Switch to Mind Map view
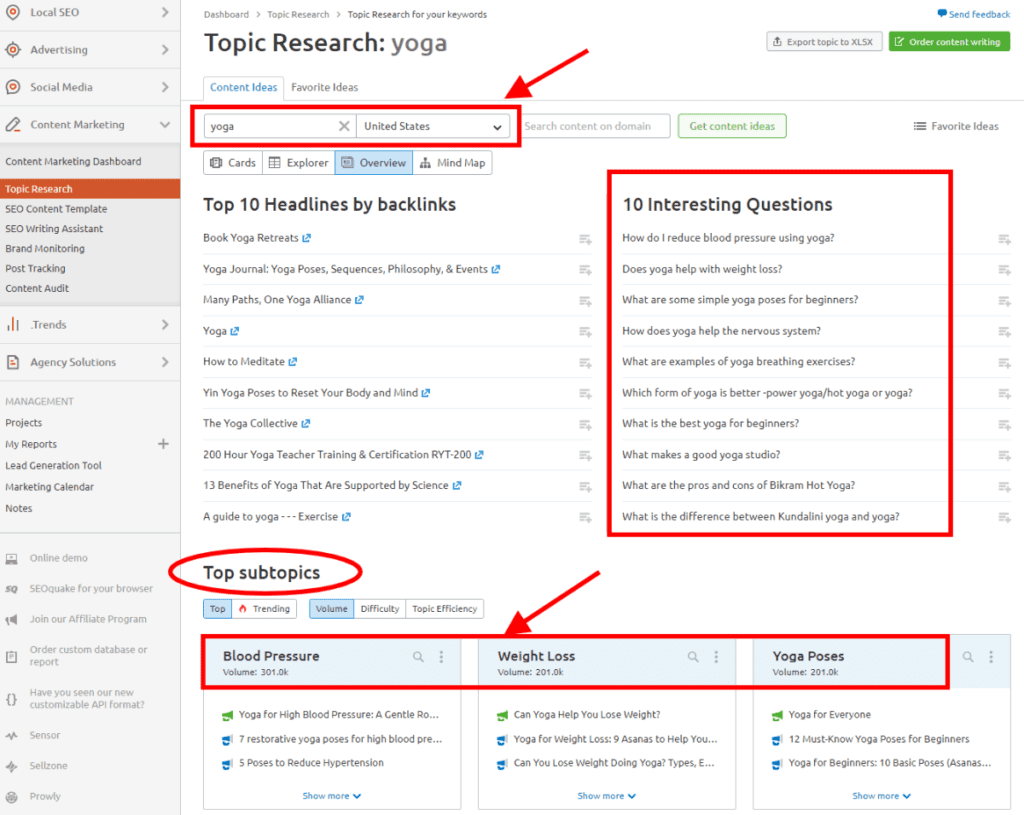 (453, 163)
